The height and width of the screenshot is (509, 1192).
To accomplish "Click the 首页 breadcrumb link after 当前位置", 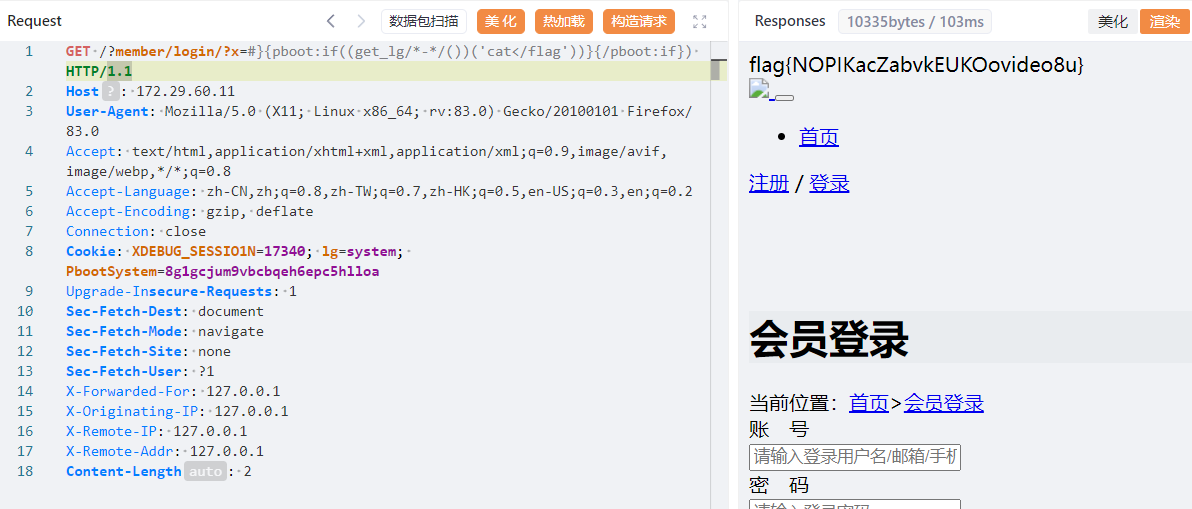I will click(868, 403).
